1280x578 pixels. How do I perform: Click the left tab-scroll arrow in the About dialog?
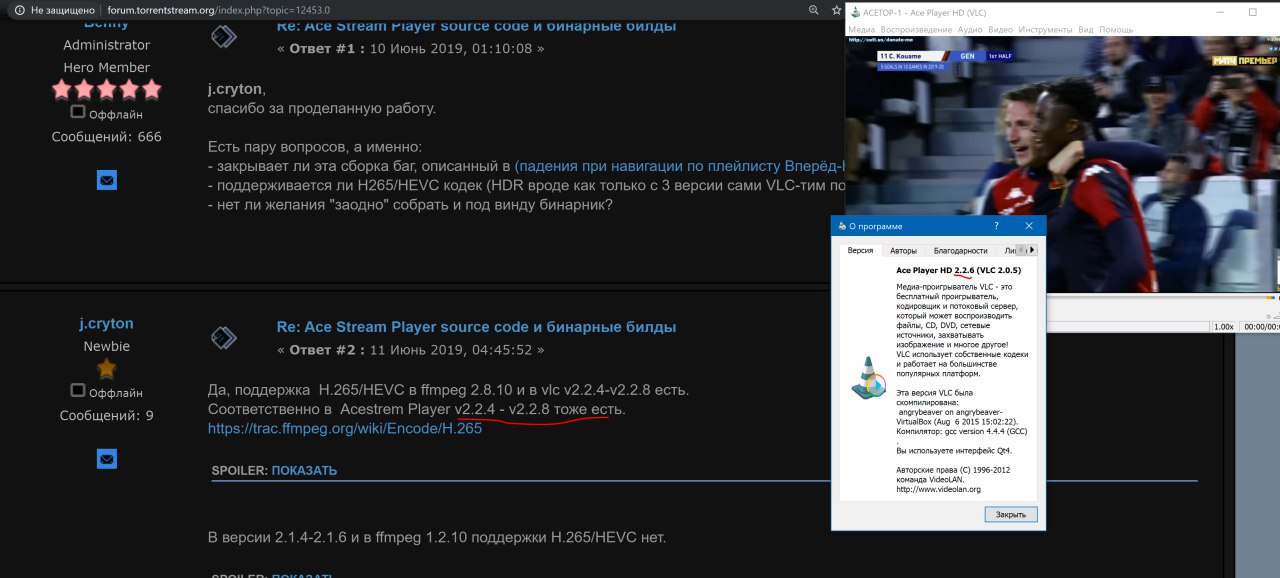[1022, 250]
